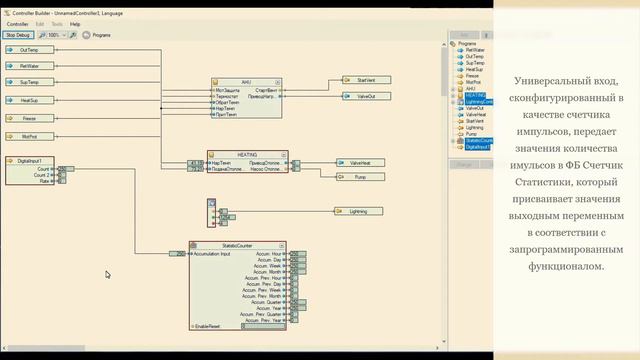
Task: Click the OutTemp input block arrow icon
Action: point(10,50)
